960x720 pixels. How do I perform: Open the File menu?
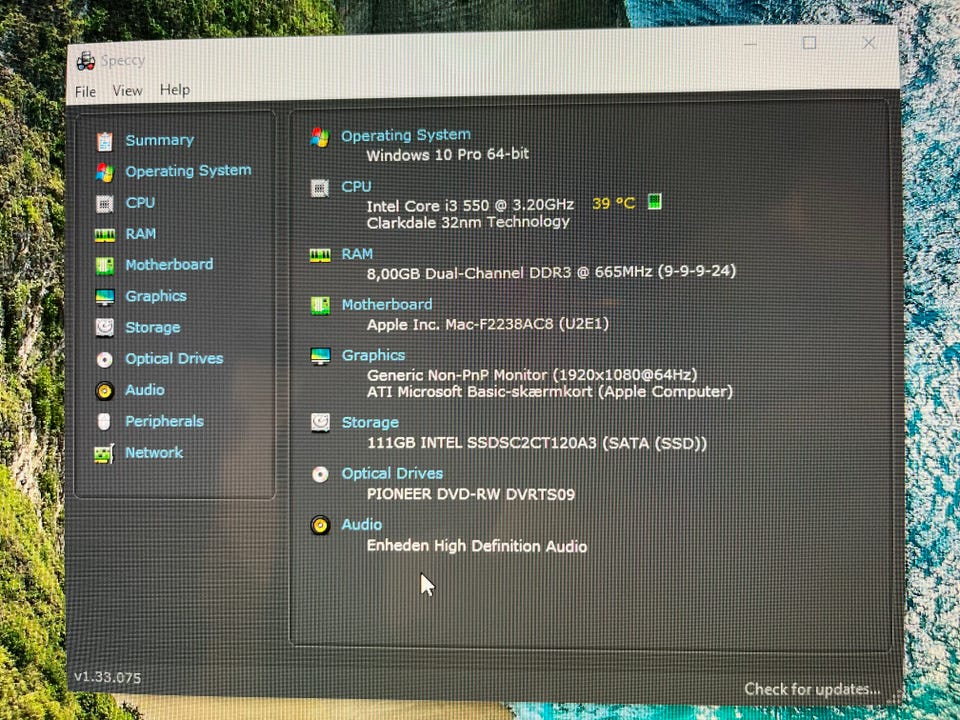coord(86,92)
